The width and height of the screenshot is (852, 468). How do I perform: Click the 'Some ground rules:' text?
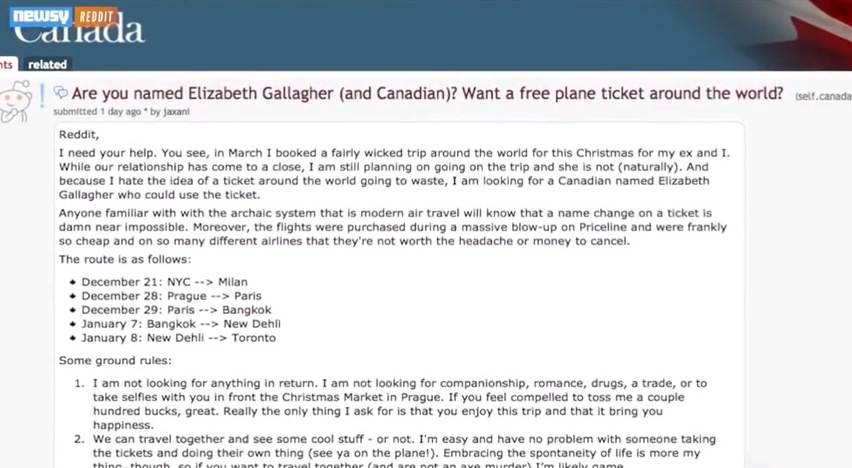[x=115, y=360]
